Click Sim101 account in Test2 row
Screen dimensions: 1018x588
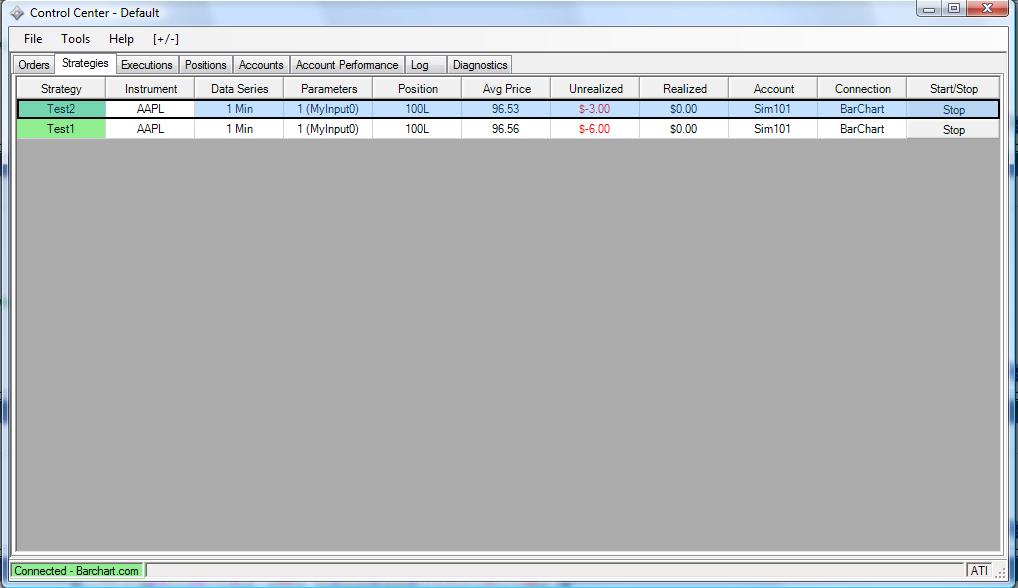[x=773, y=109]
